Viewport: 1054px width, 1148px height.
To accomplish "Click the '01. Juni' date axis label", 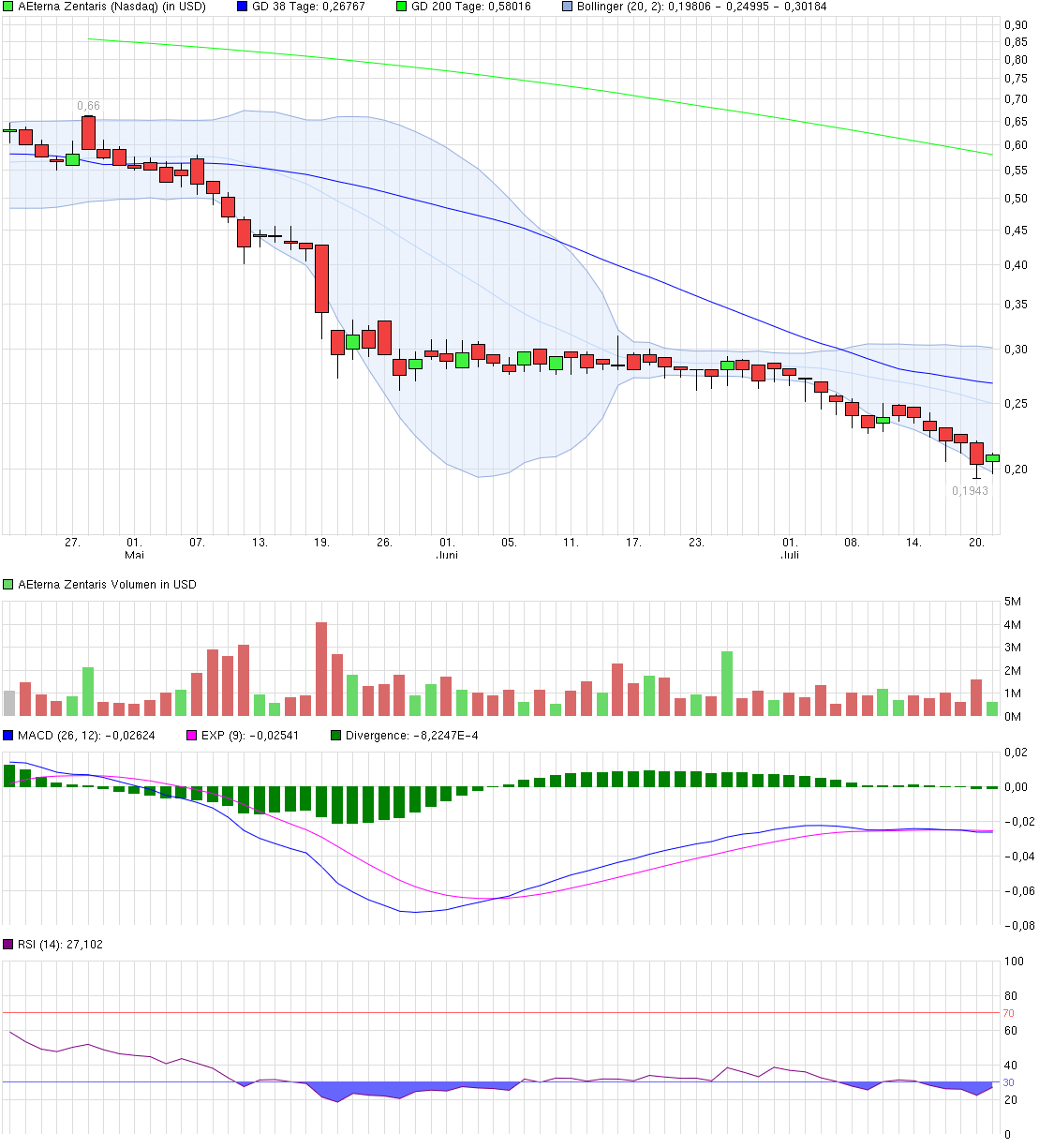I will click(x=447, y=549).
